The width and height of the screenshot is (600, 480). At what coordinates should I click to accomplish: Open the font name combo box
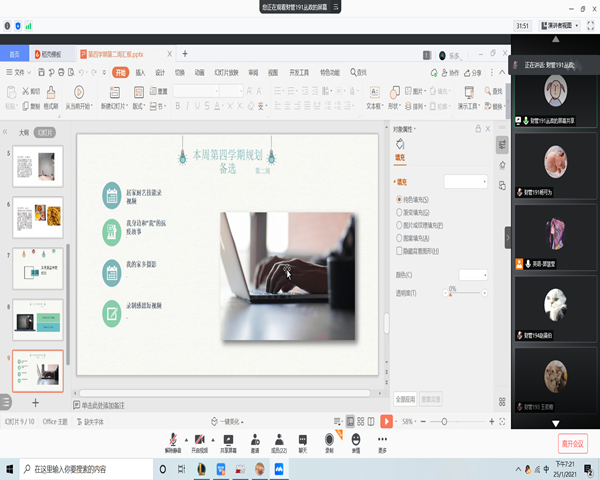tap(196, 91)
